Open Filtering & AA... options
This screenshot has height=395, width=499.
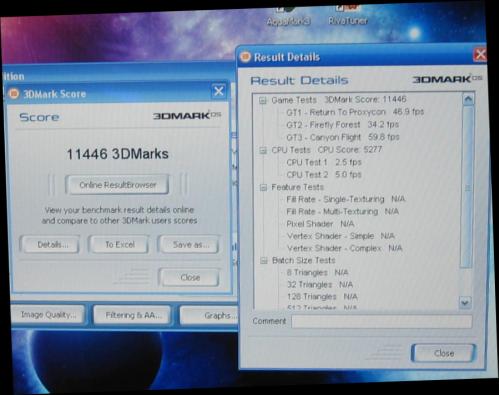pyautogui.click(x=132, y=315)
